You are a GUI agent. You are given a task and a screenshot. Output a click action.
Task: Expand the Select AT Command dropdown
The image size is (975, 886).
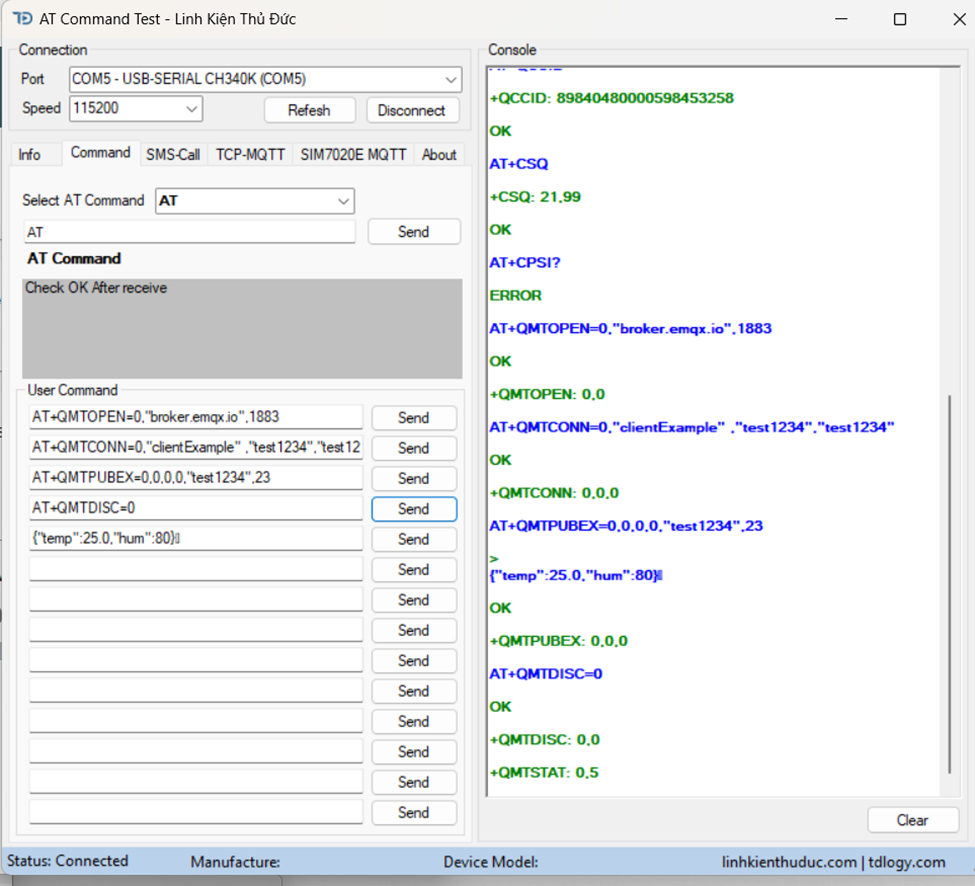point(343,201)
